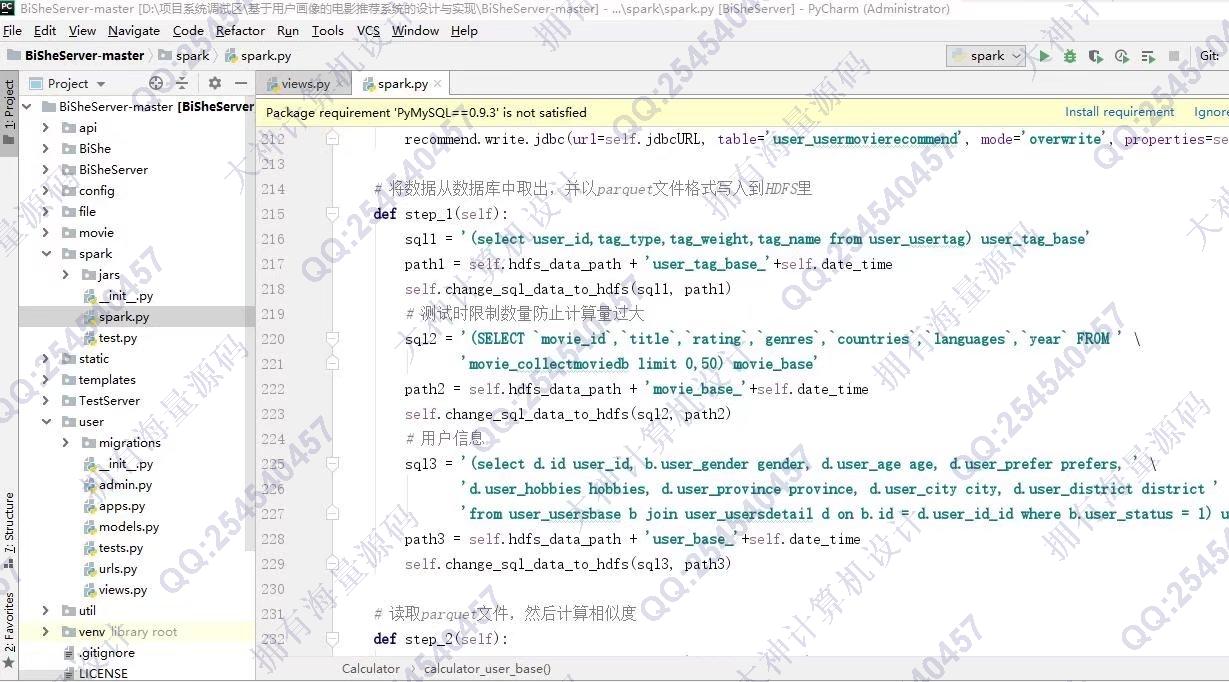Open Project panel settings gear

214,83
